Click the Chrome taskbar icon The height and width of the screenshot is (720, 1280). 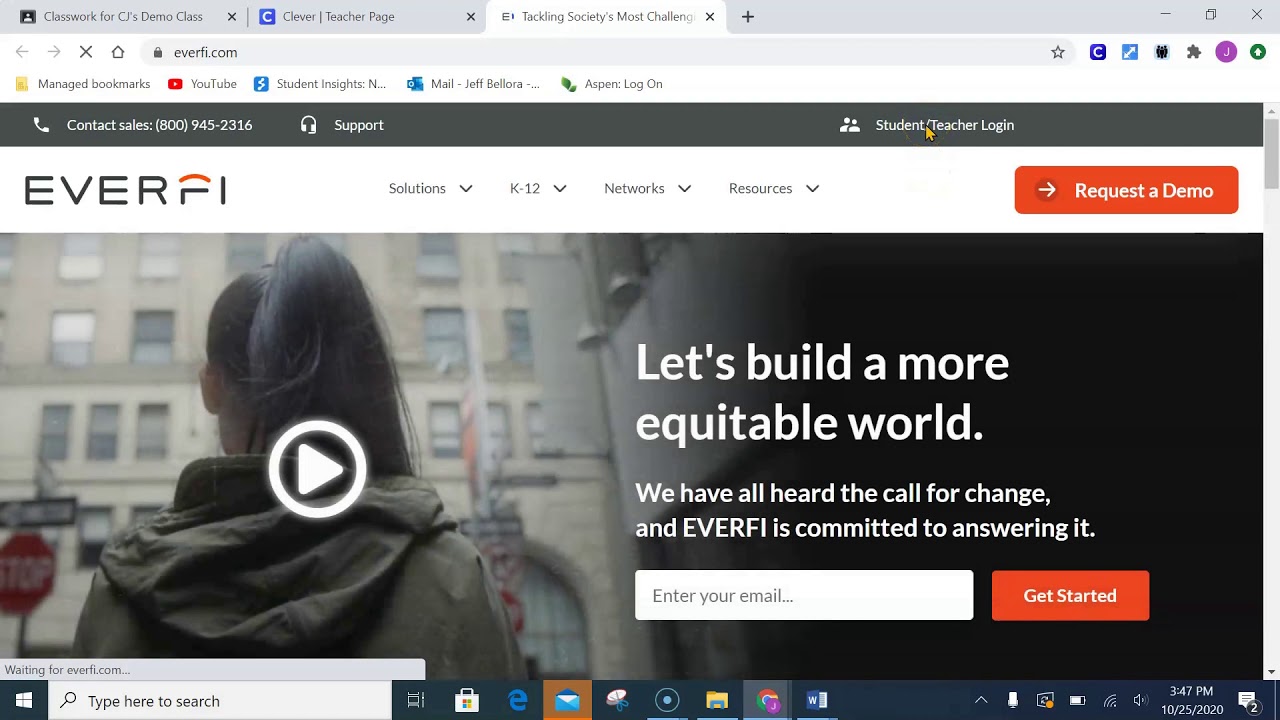(767, 701)
